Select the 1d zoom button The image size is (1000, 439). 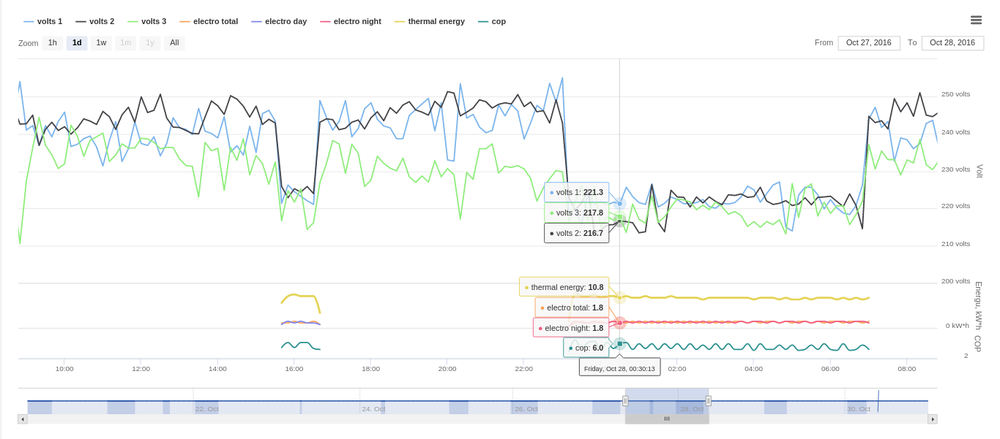tap(77, 43)
